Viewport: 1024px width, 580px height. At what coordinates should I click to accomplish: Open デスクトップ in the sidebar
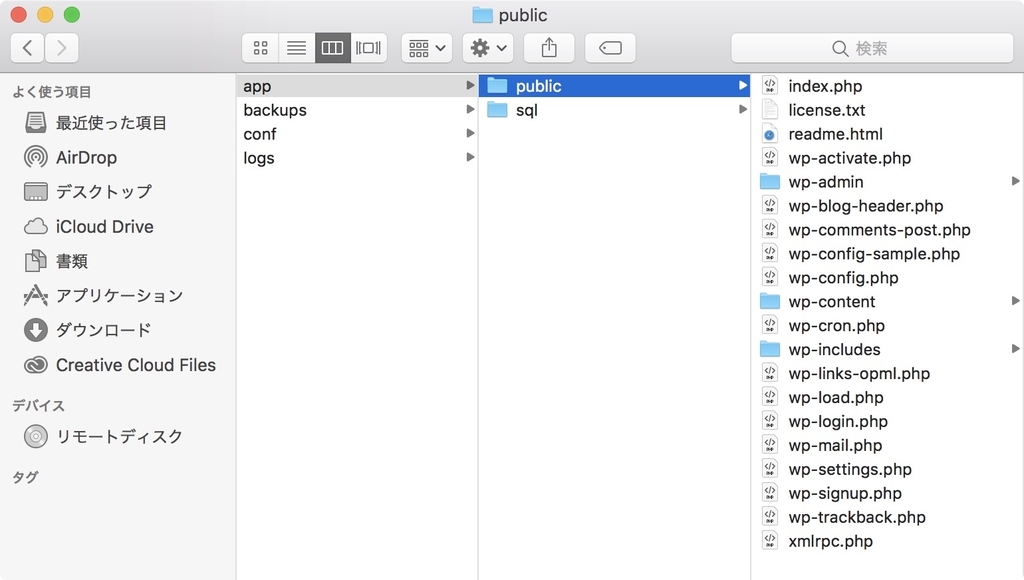point(88,192)
